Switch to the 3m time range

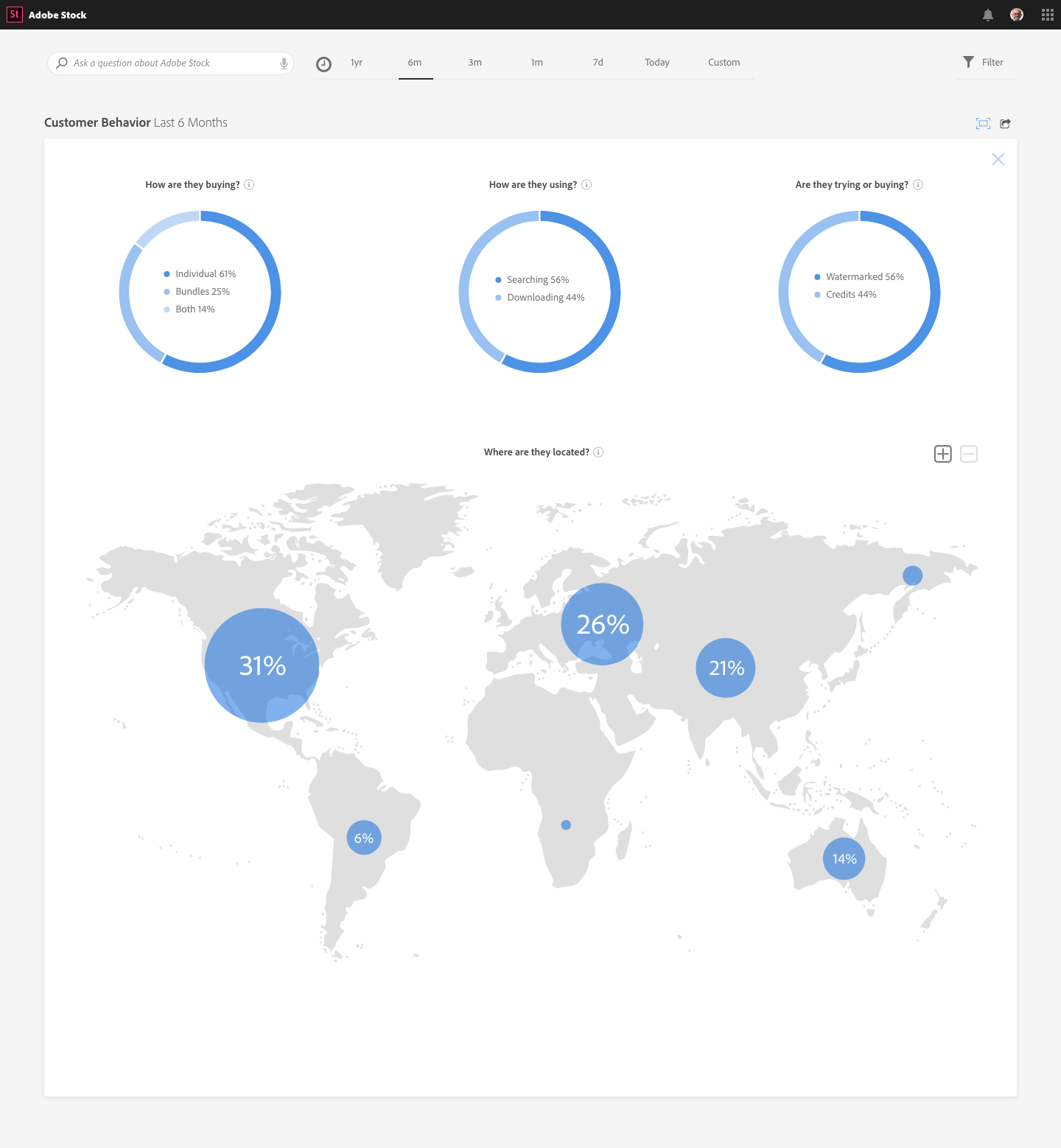pos(475,63)
